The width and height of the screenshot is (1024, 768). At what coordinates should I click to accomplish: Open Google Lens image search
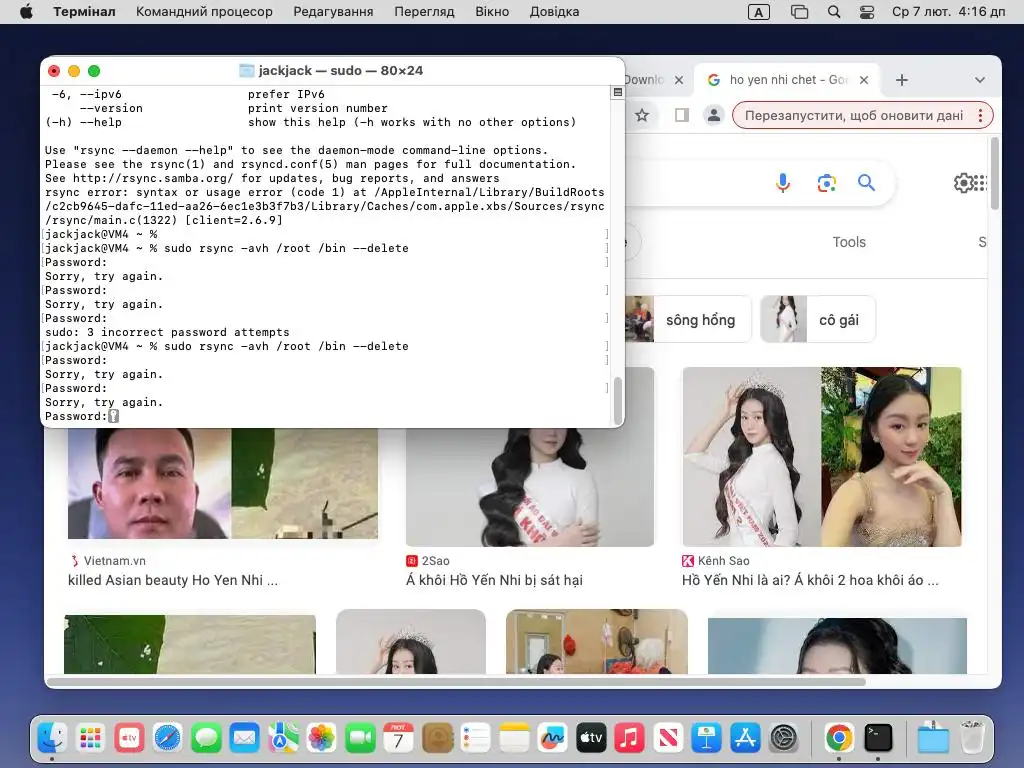point(827,183)
